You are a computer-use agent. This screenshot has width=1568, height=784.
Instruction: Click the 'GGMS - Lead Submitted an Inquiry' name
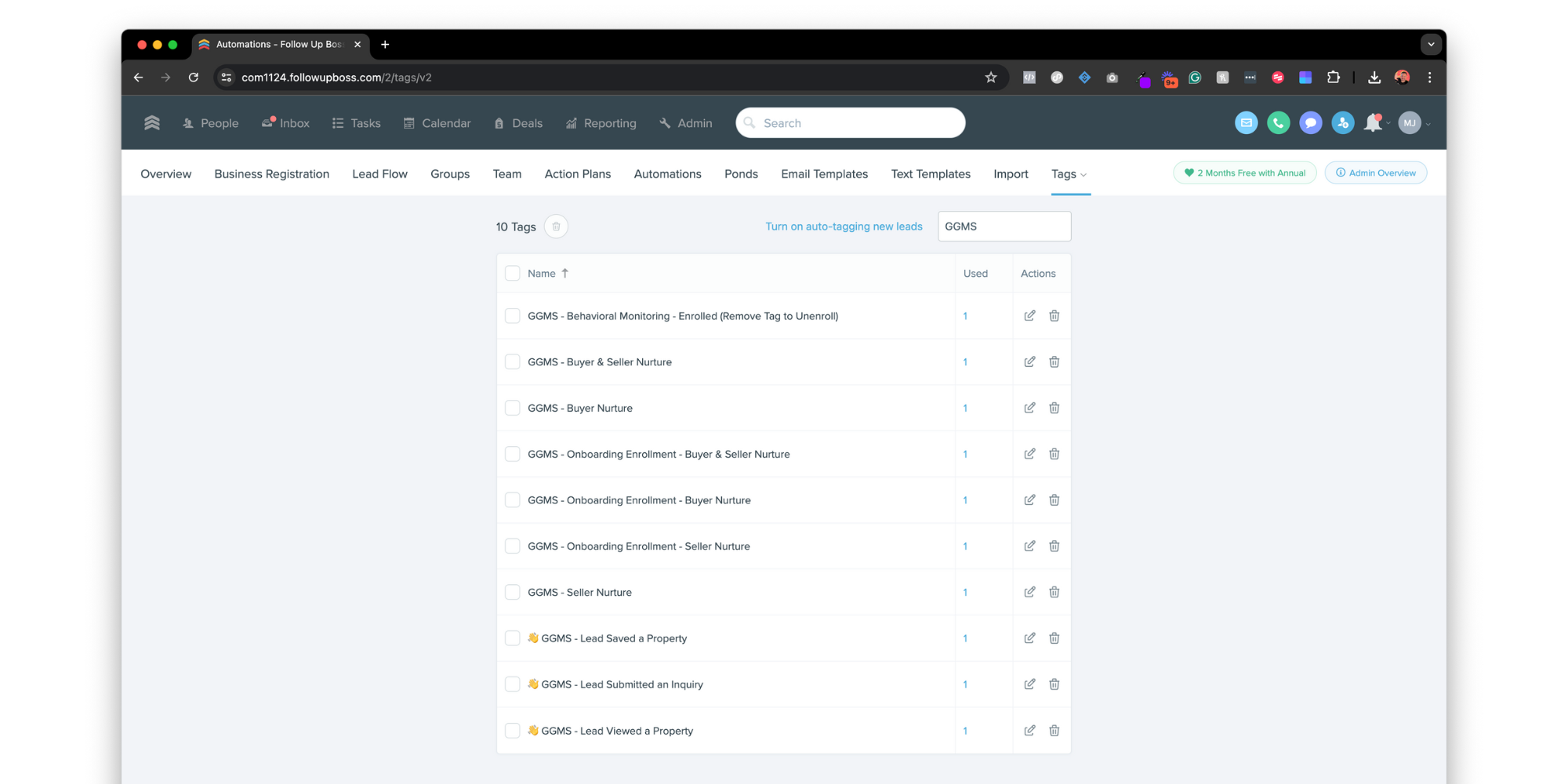[x=622, y=684]
